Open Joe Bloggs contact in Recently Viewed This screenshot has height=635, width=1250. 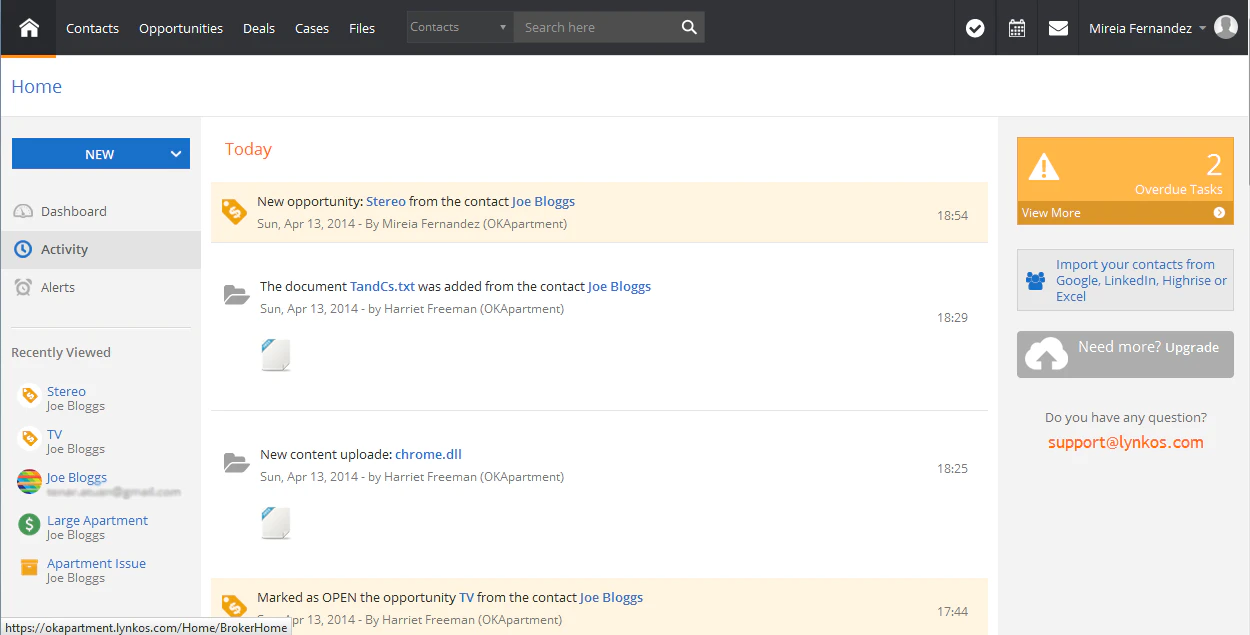click(x=77, y=477)
